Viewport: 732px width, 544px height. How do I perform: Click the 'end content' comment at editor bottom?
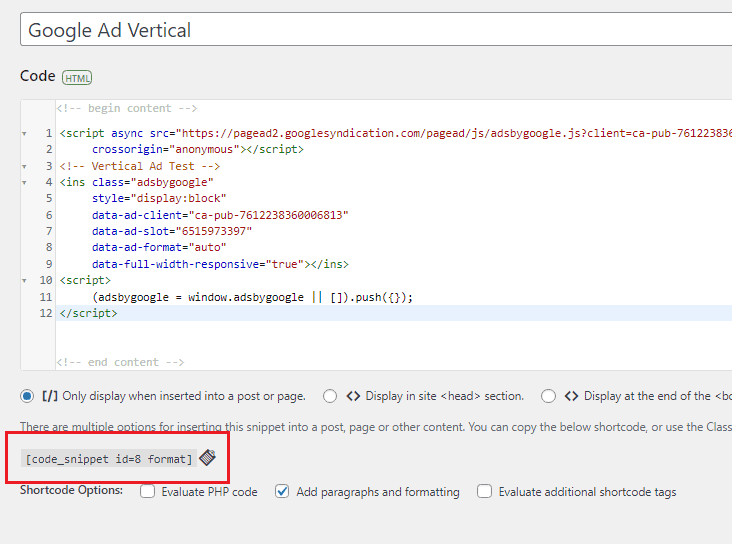click(120, 362)
